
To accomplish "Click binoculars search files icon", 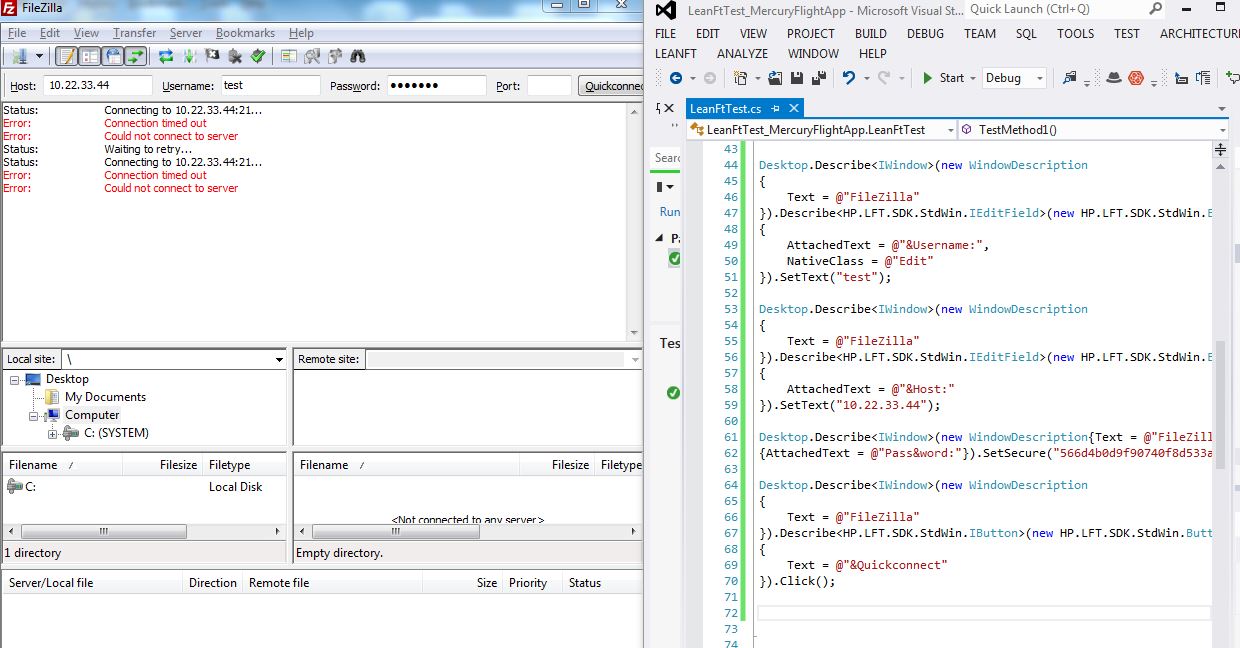I will click(x=358, y=56).
